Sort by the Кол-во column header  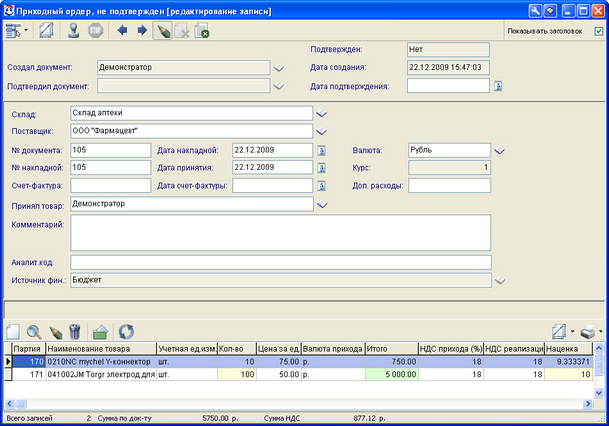tap(237, 349)
